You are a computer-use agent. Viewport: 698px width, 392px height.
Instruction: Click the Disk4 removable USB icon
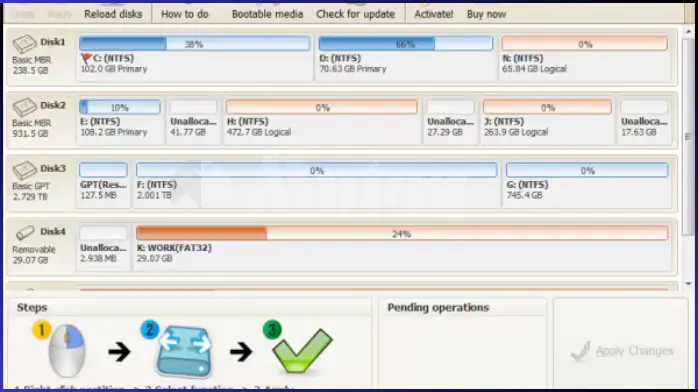click(25, 232)
